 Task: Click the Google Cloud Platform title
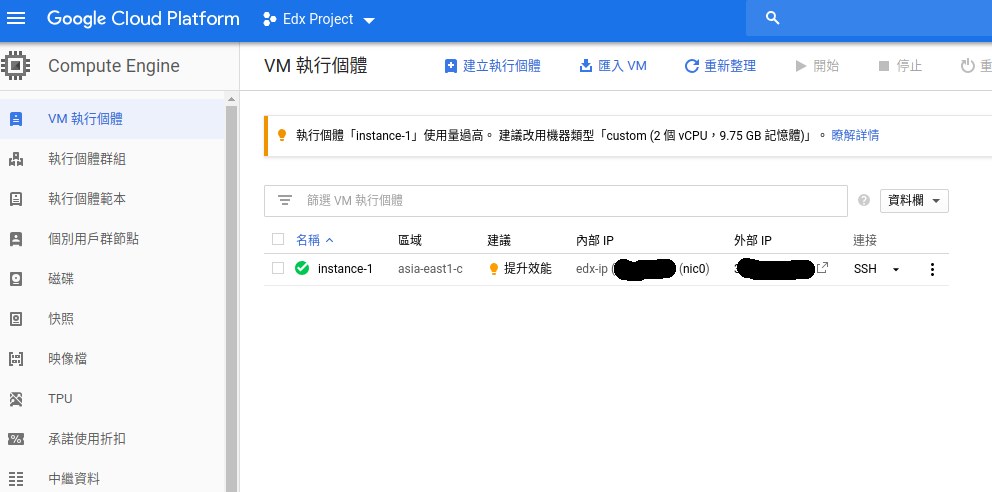(x=143, y=19)
